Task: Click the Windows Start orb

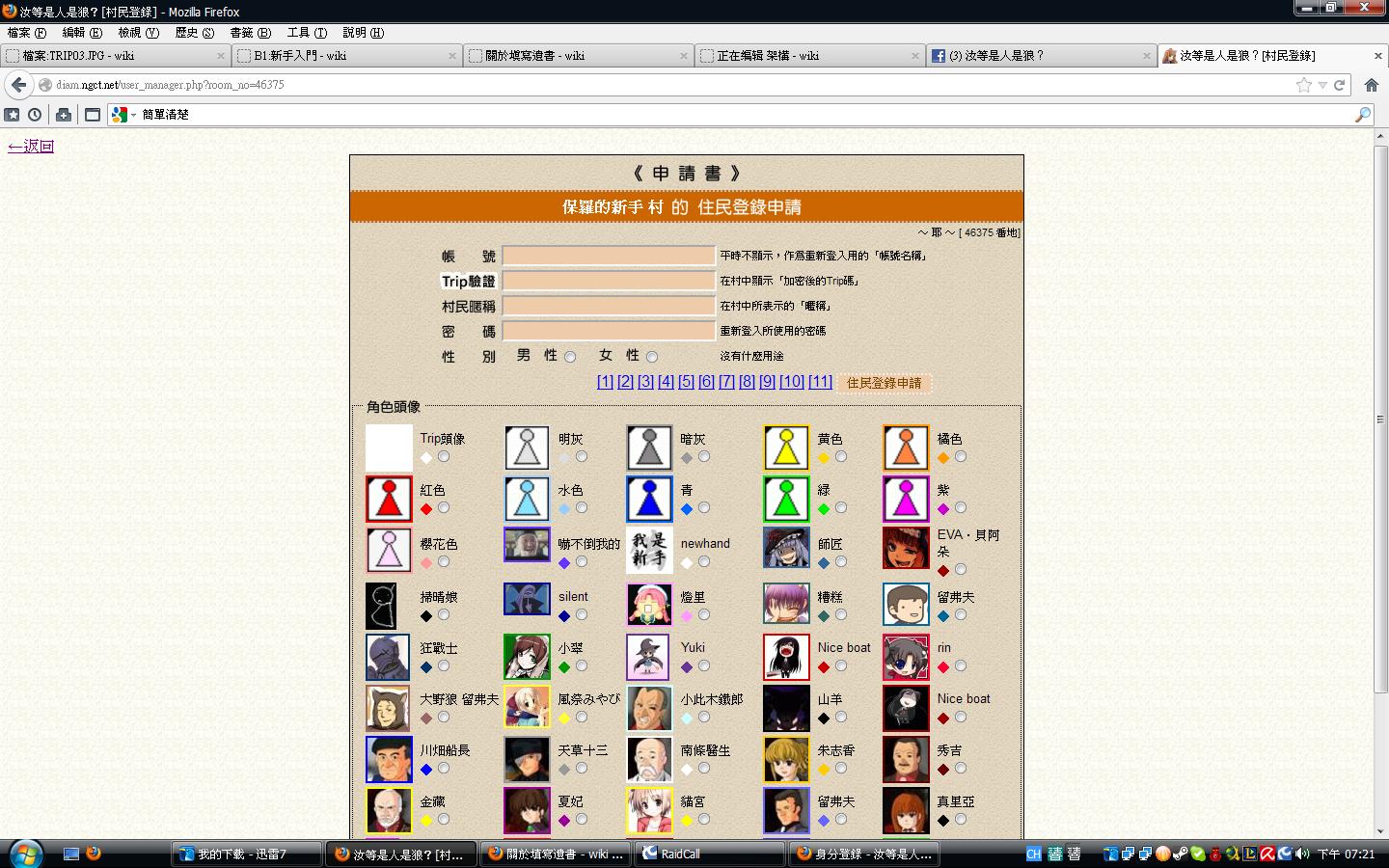Action: pos(26,854)
